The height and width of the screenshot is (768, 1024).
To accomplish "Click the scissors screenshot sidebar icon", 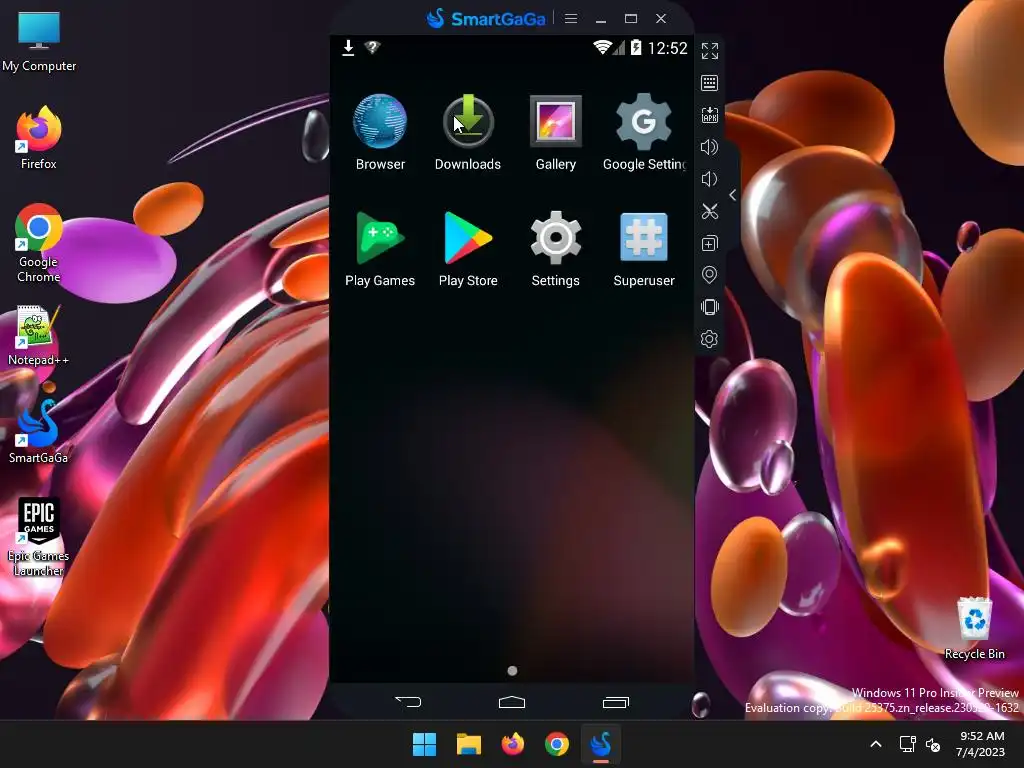I will [x=710, y=211].
